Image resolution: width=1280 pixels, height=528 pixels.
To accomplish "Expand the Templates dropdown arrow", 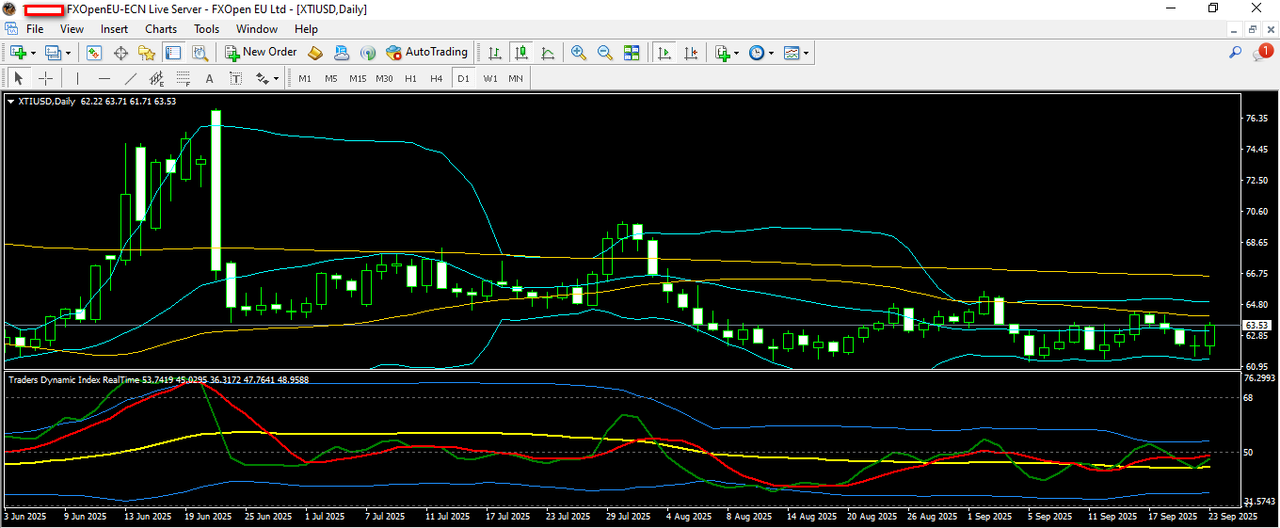I will point(806,53).
